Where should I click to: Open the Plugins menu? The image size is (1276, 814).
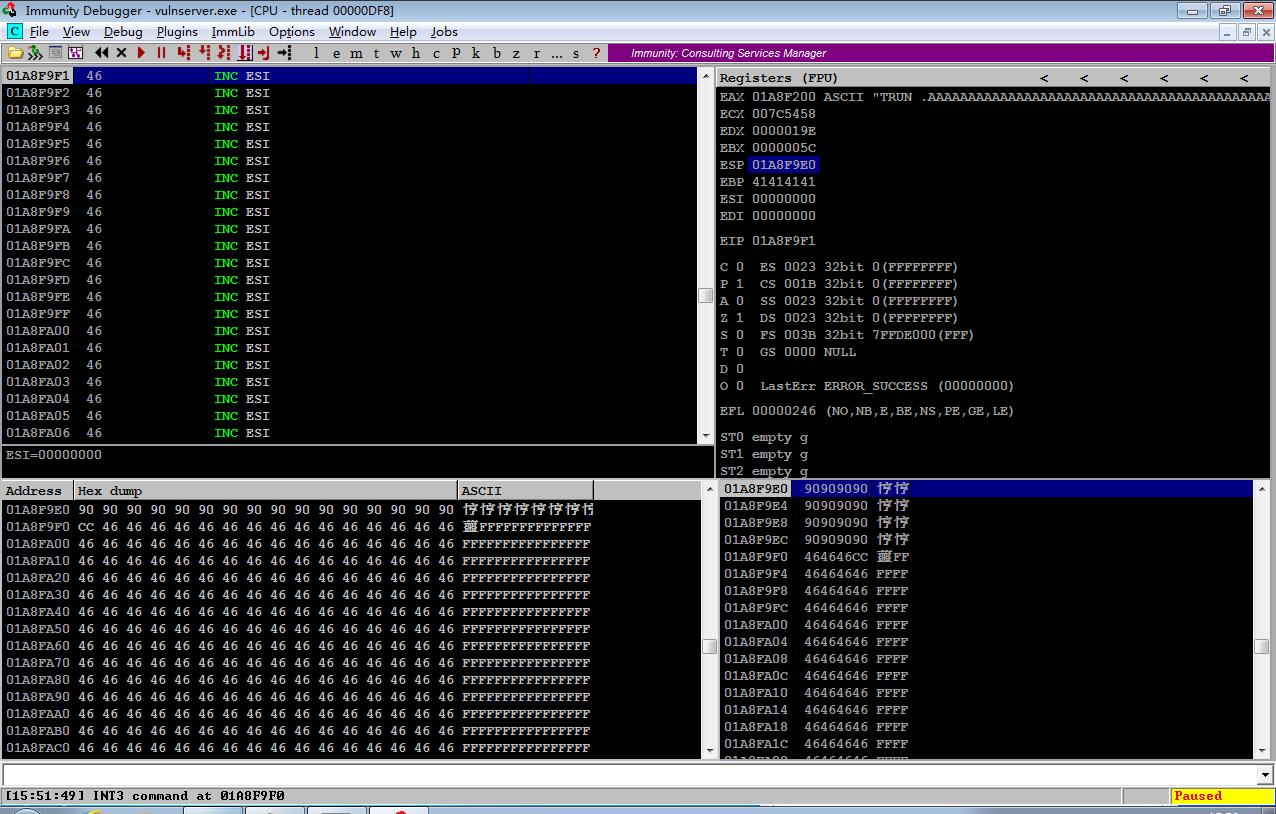point(177,32)
